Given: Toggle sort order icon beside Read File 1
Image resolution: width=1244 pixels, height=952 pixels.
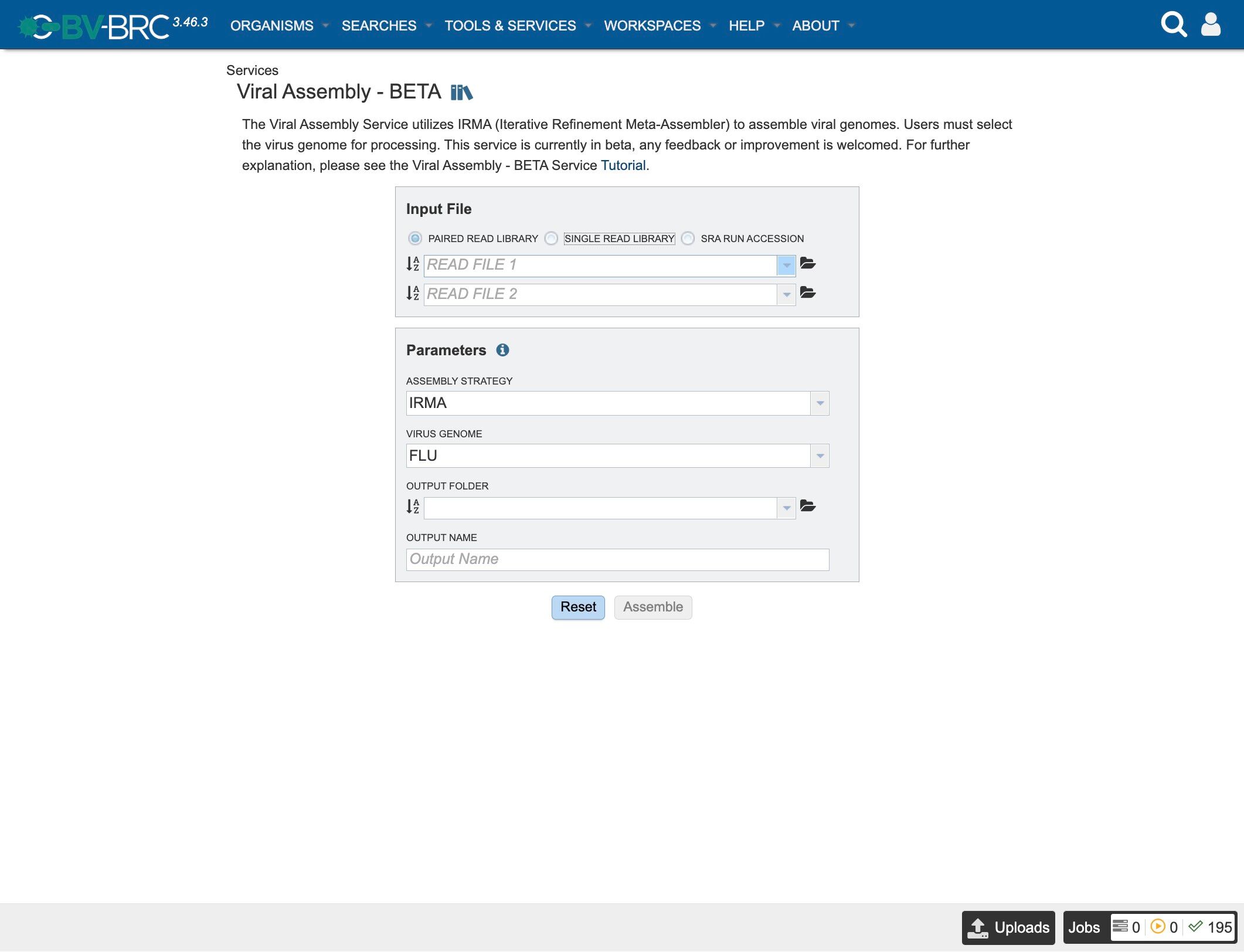Looking at the screenshot, I should (413, 264).
